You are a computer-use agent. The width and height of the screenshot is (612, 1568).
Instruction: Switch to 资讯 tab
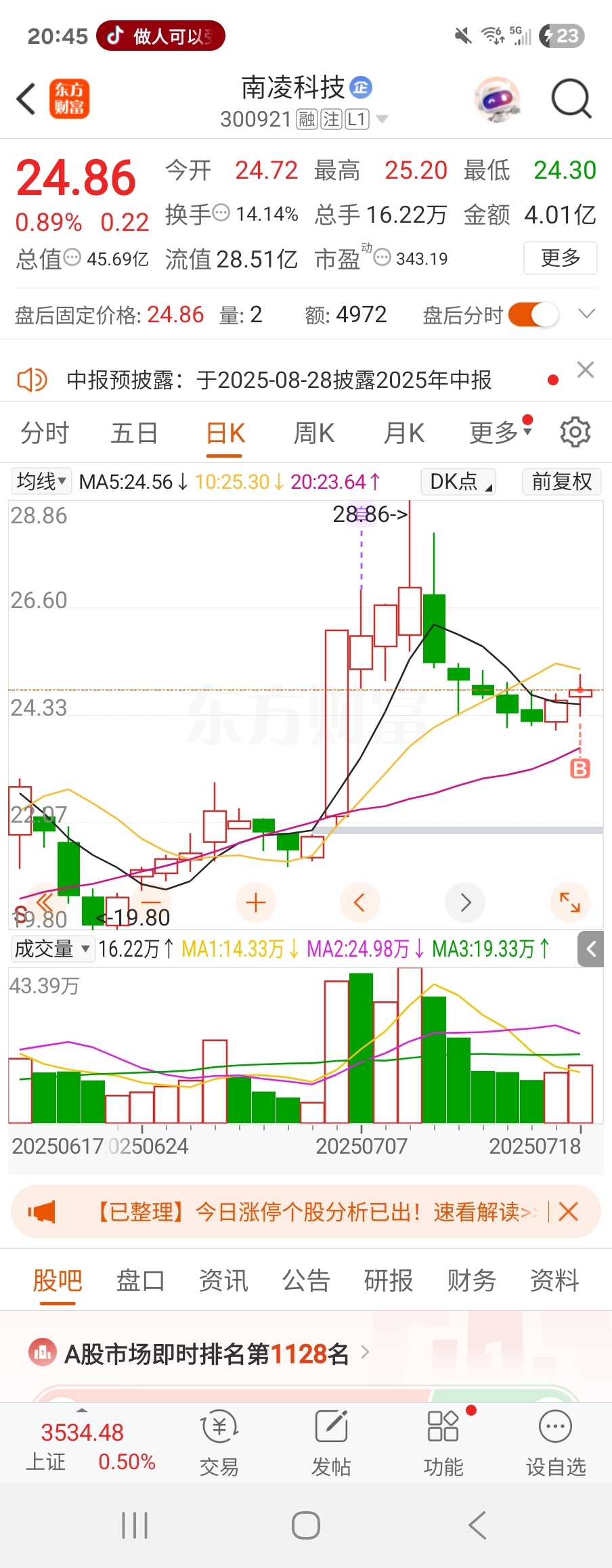pos(223,1280)
